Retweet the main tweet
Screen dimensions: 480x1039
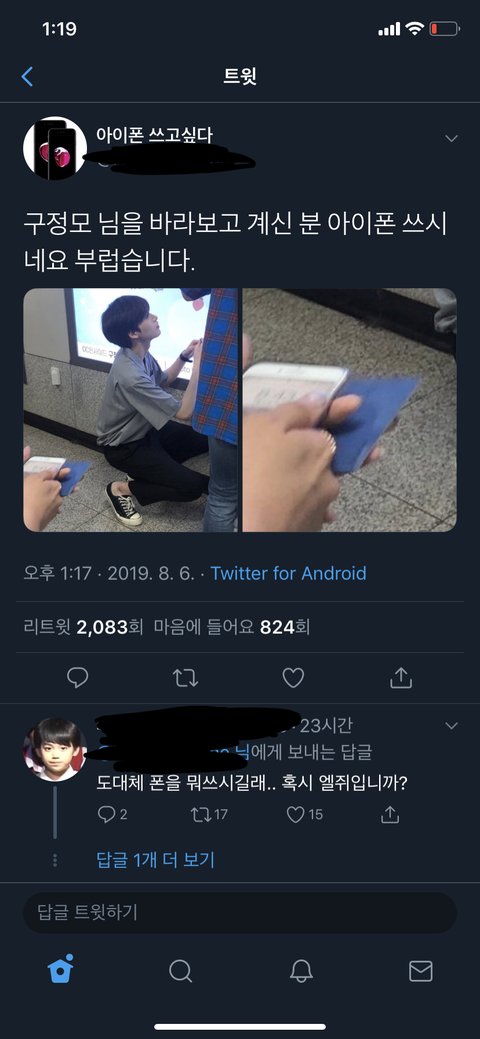click(x=185, y=677)
